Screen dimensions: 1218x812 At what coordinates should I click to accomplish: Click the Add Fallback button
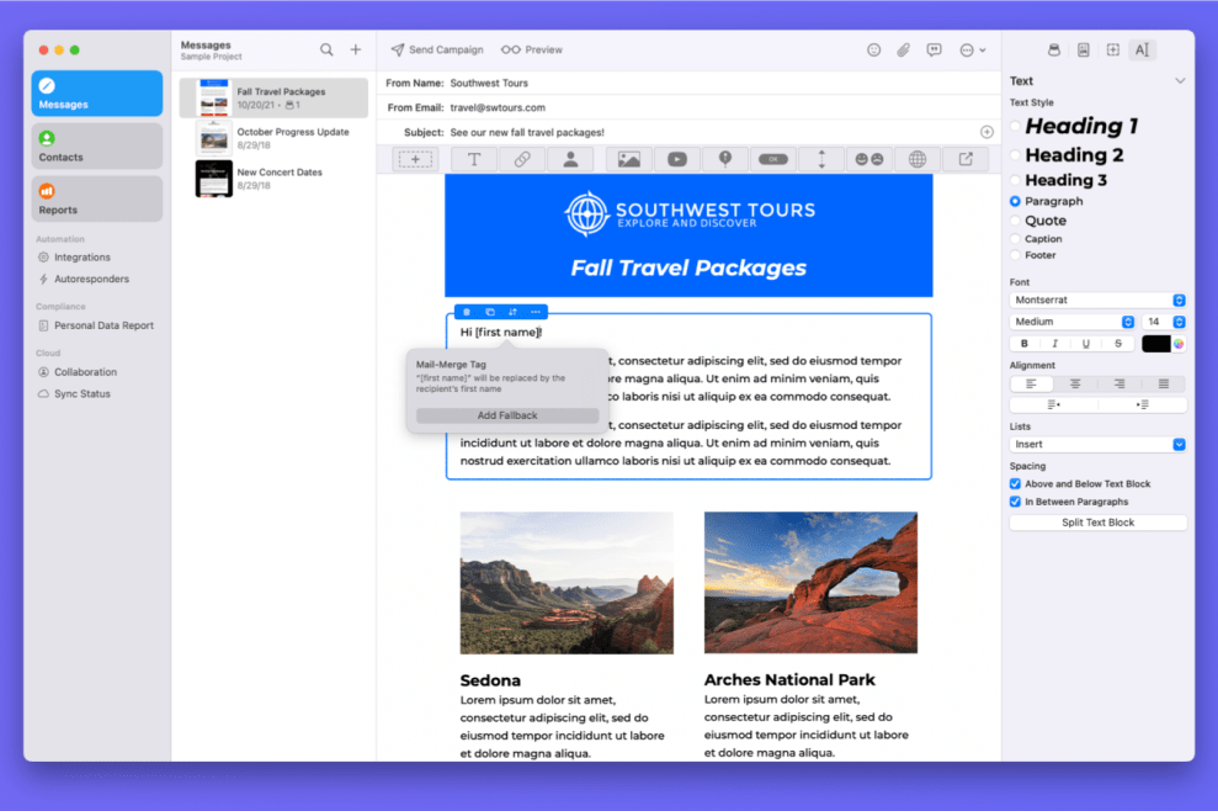click(507, 415)
